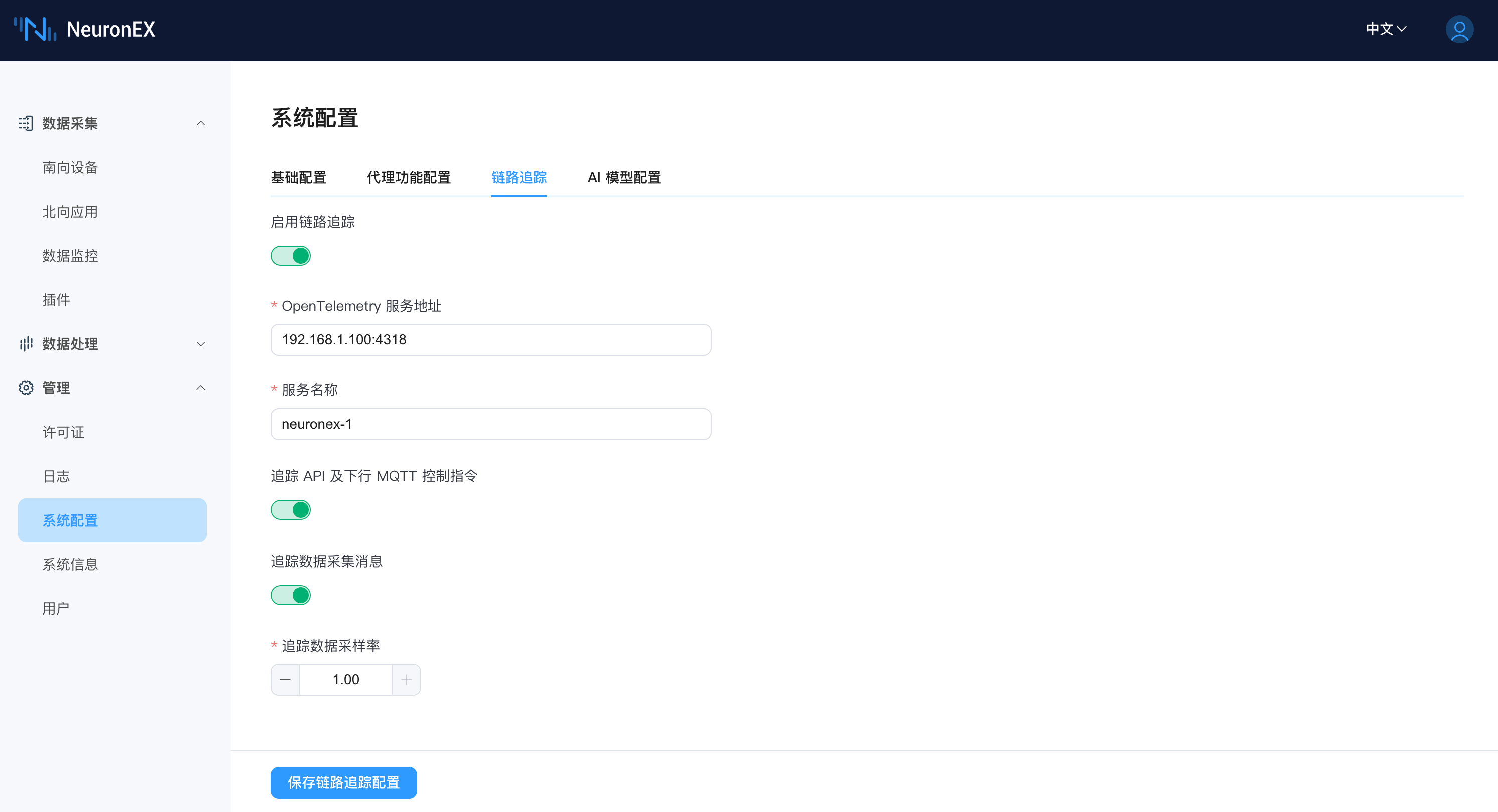Image resolution: width=1498 pixels, height=812 pixels.
Task: Click the OpenTelemetry 服务地址 input field
Action: point(491,339)
